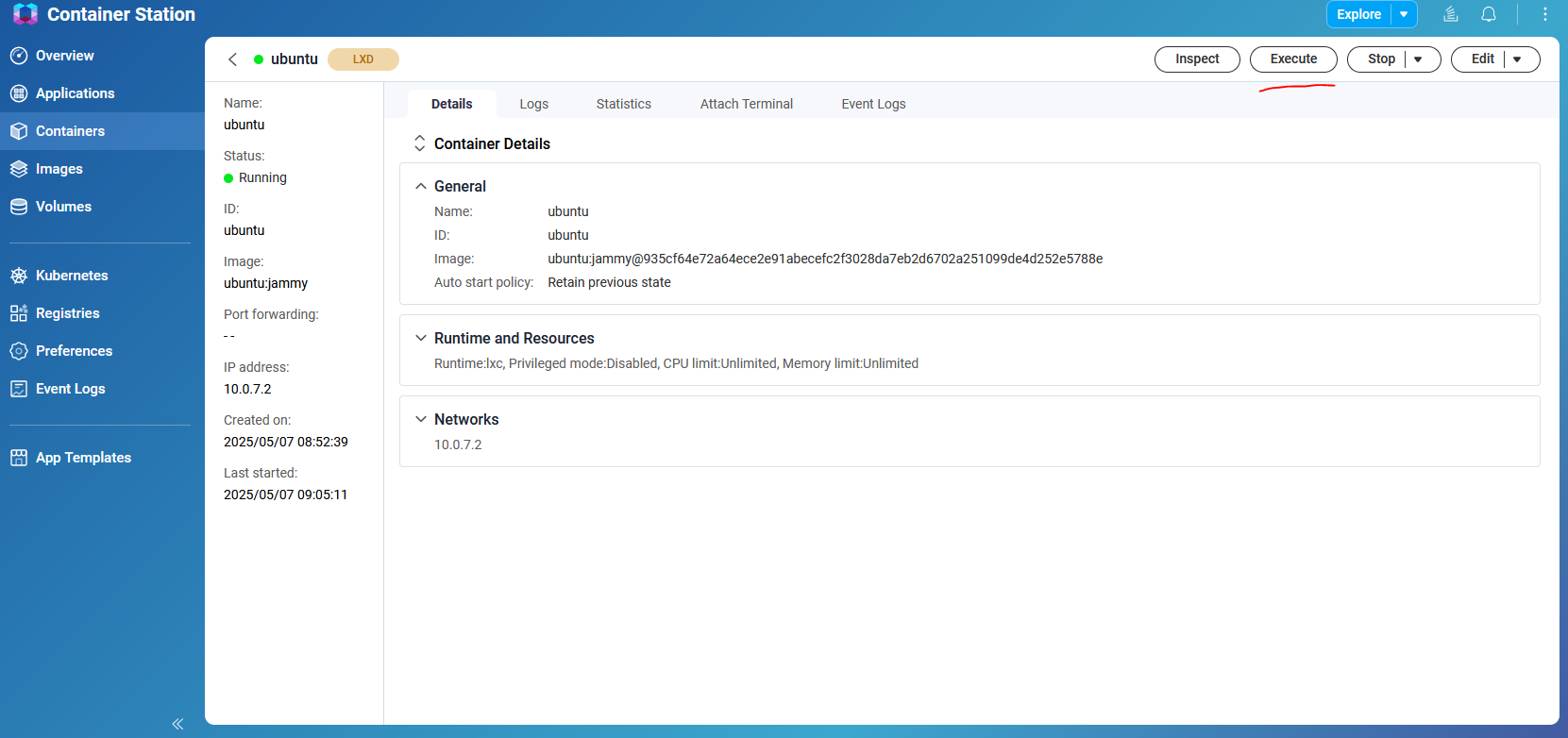
Task: Click the ubuntu container title in header
Action: (295, 59)
